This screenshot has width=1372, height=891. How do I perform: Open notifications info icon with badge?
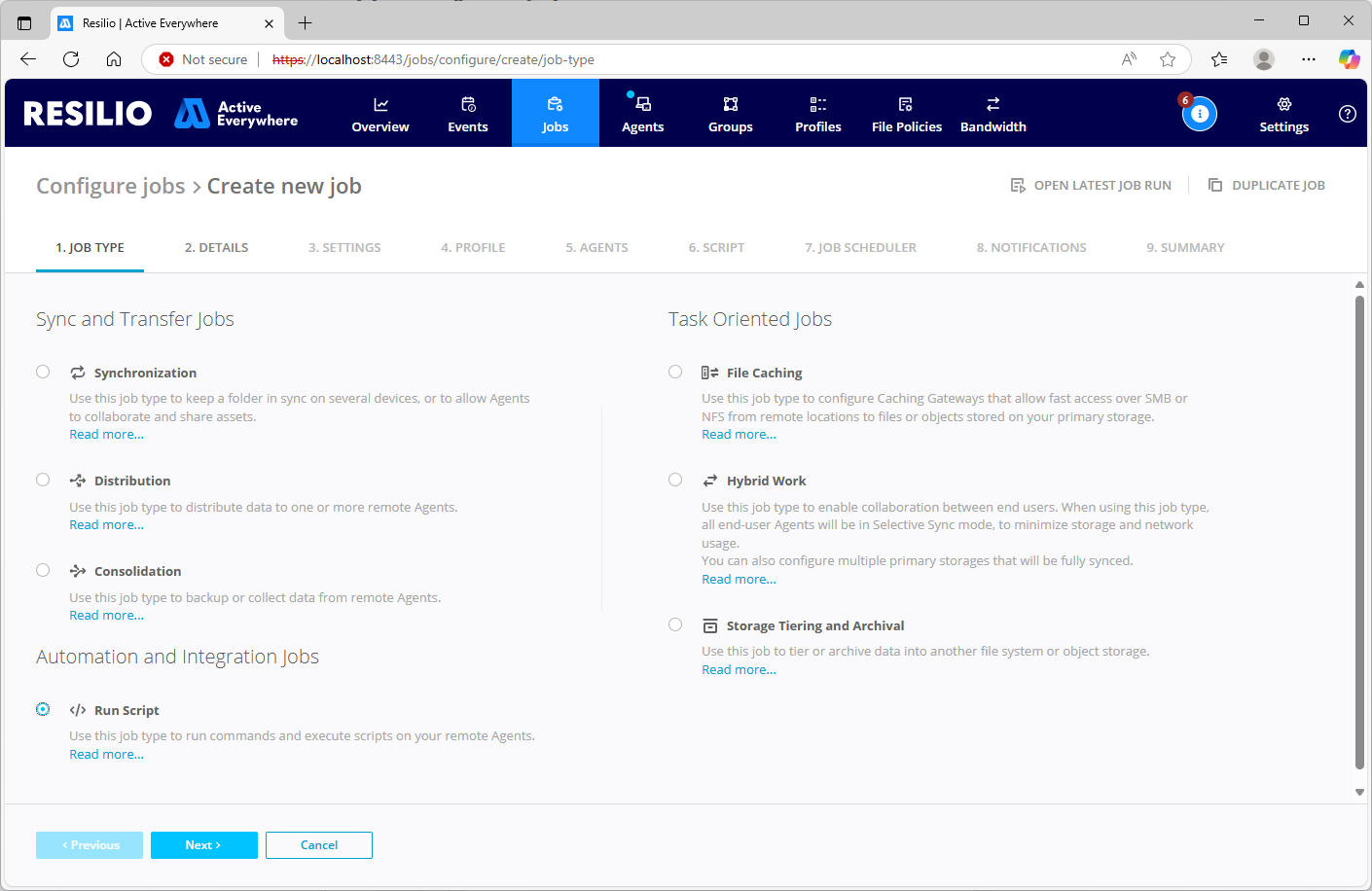[x=1199, y=114]
